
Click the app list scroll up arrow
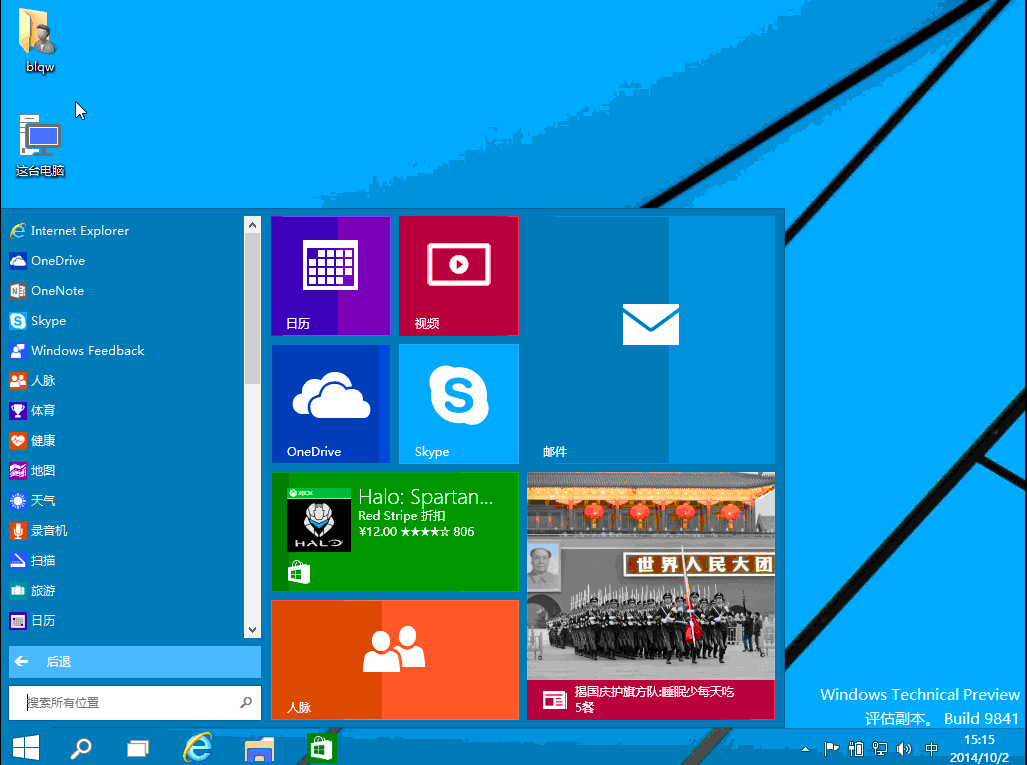tap(252, 225)
